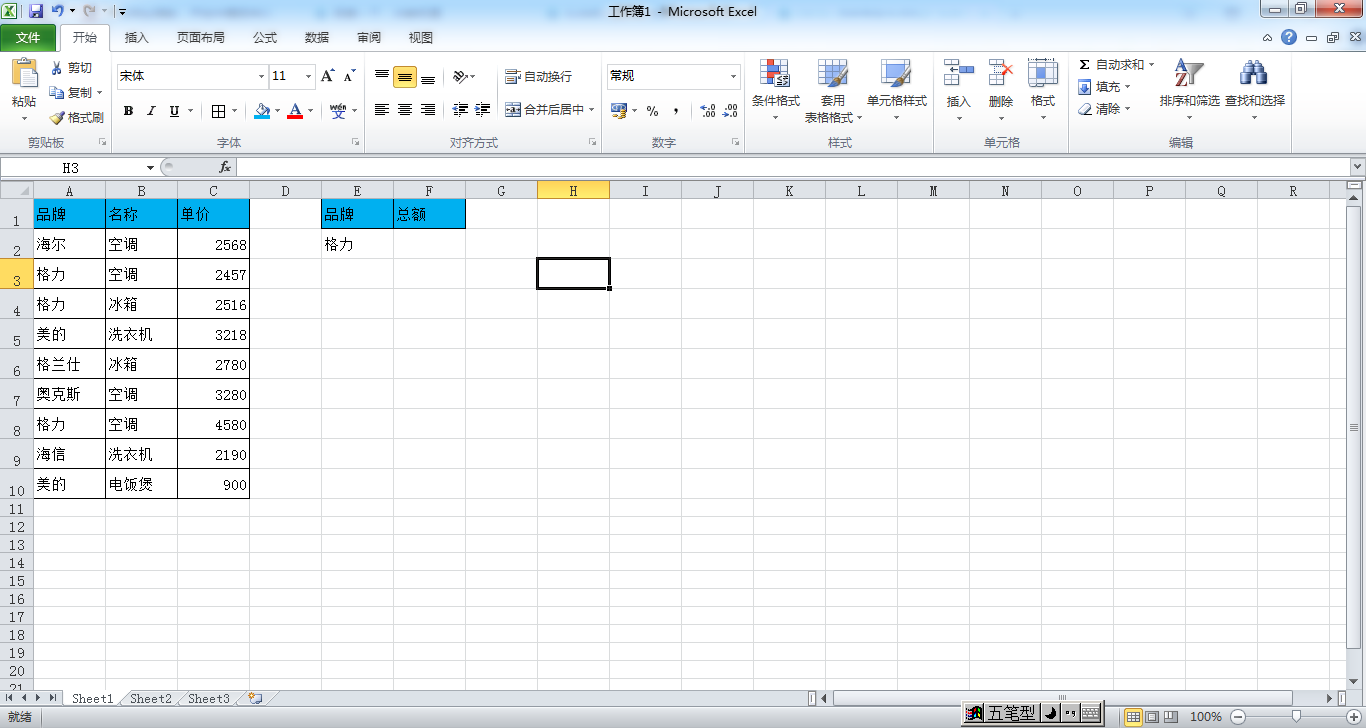Open Cell Styles (单元格样式)

pyautogui.click(x=896, y=91)
